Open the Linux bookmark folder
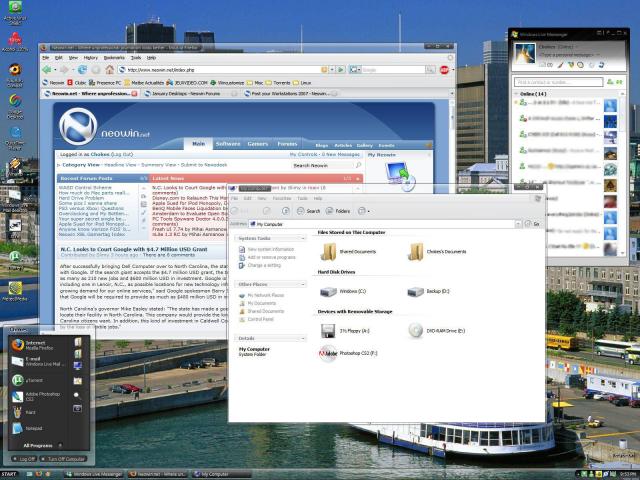 click(x=302, y=82)
